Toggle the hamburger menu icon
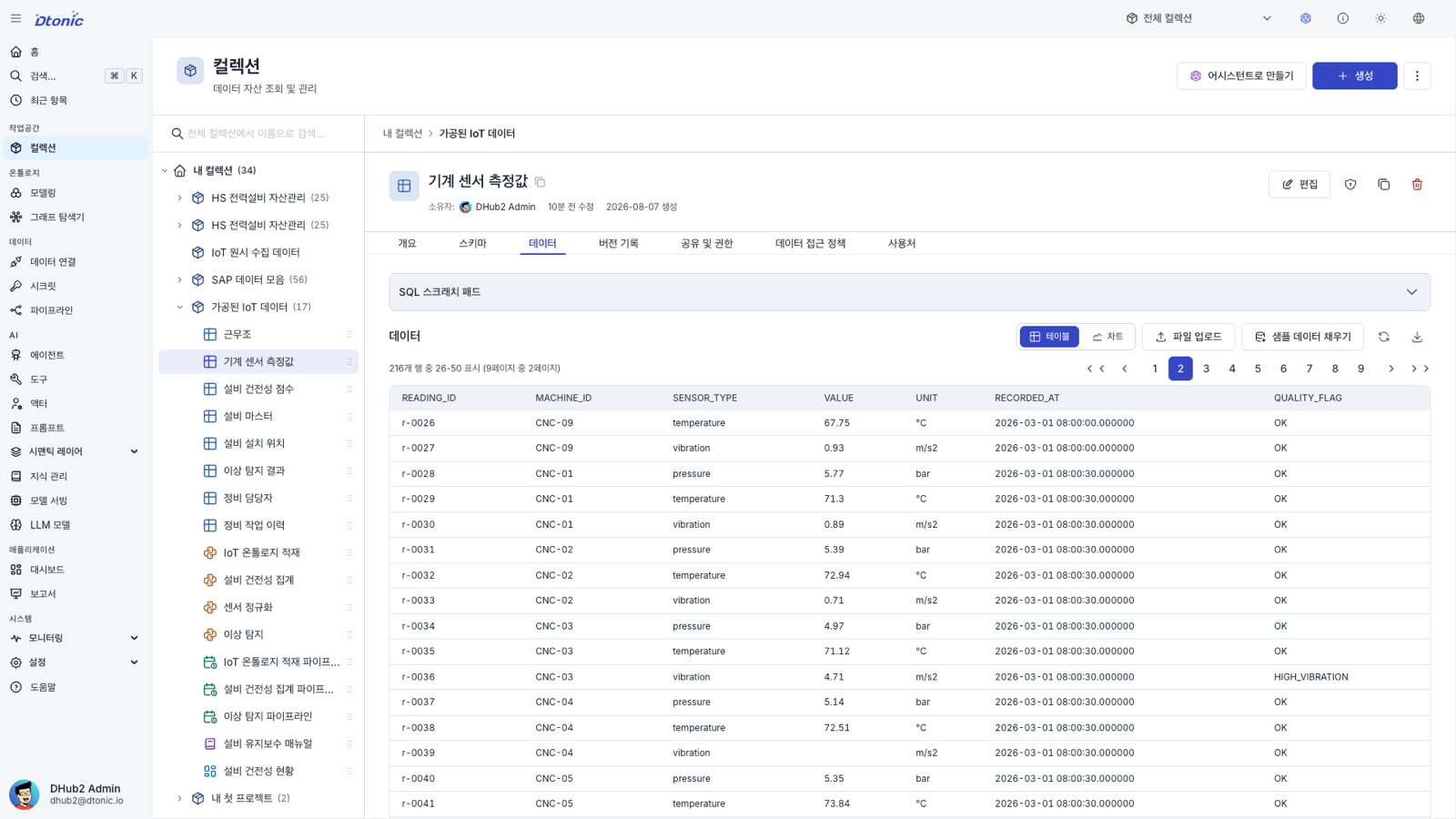The width and height of the screenshot is (1456, 819). [x=15, y=18]
